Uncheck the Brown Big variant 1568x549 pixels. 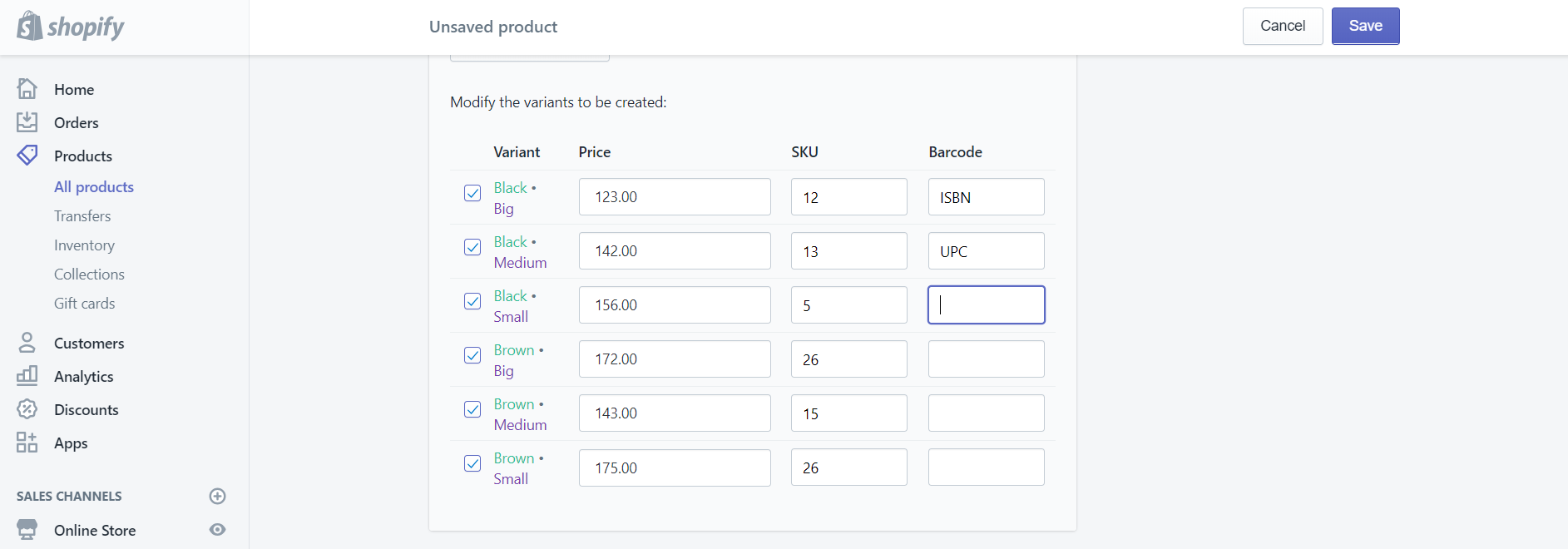click(x=472, y=355)
